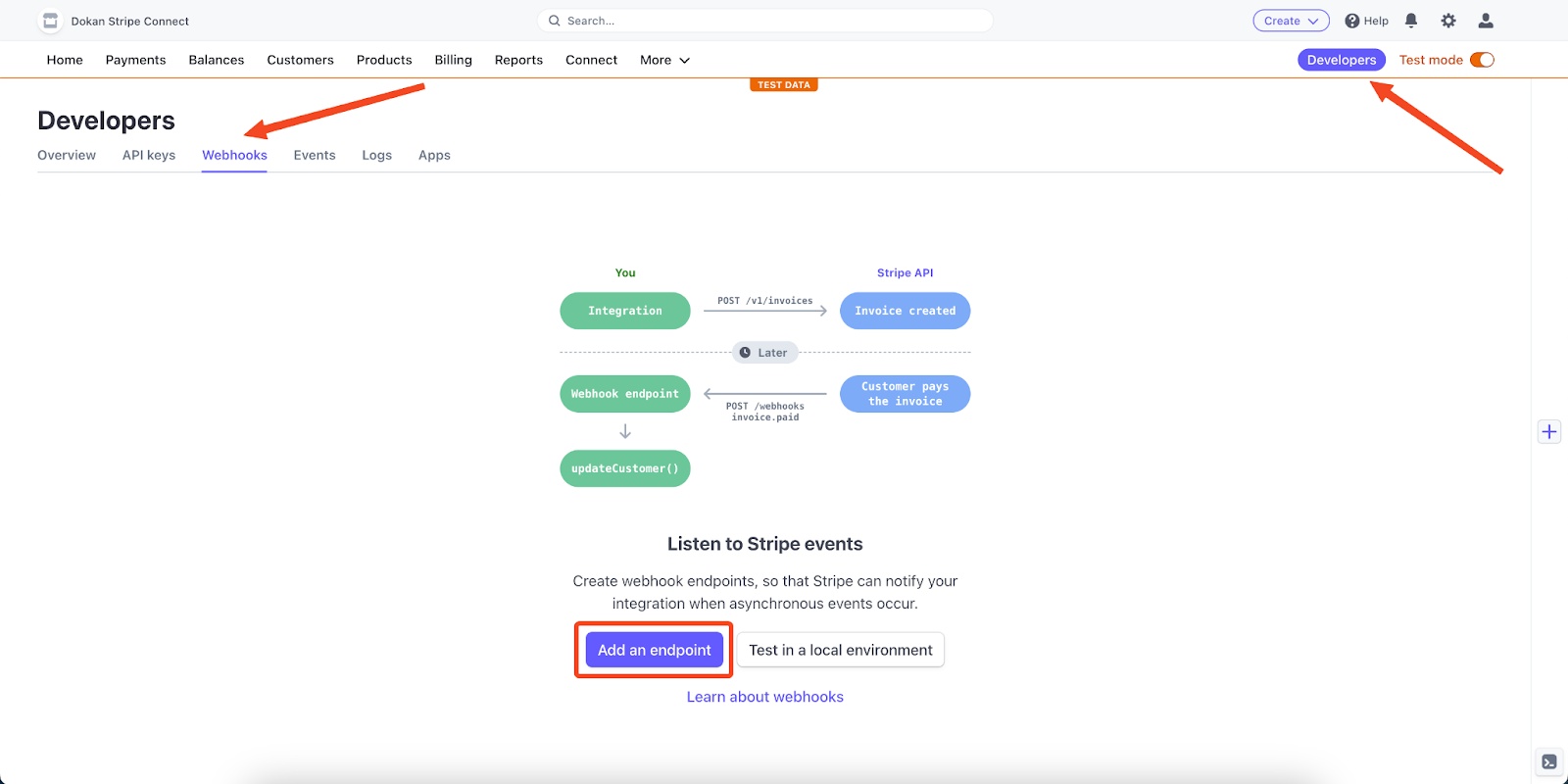Click Add an endpoint button
This screenshot has height=784, width=1568.
(655, 650)
